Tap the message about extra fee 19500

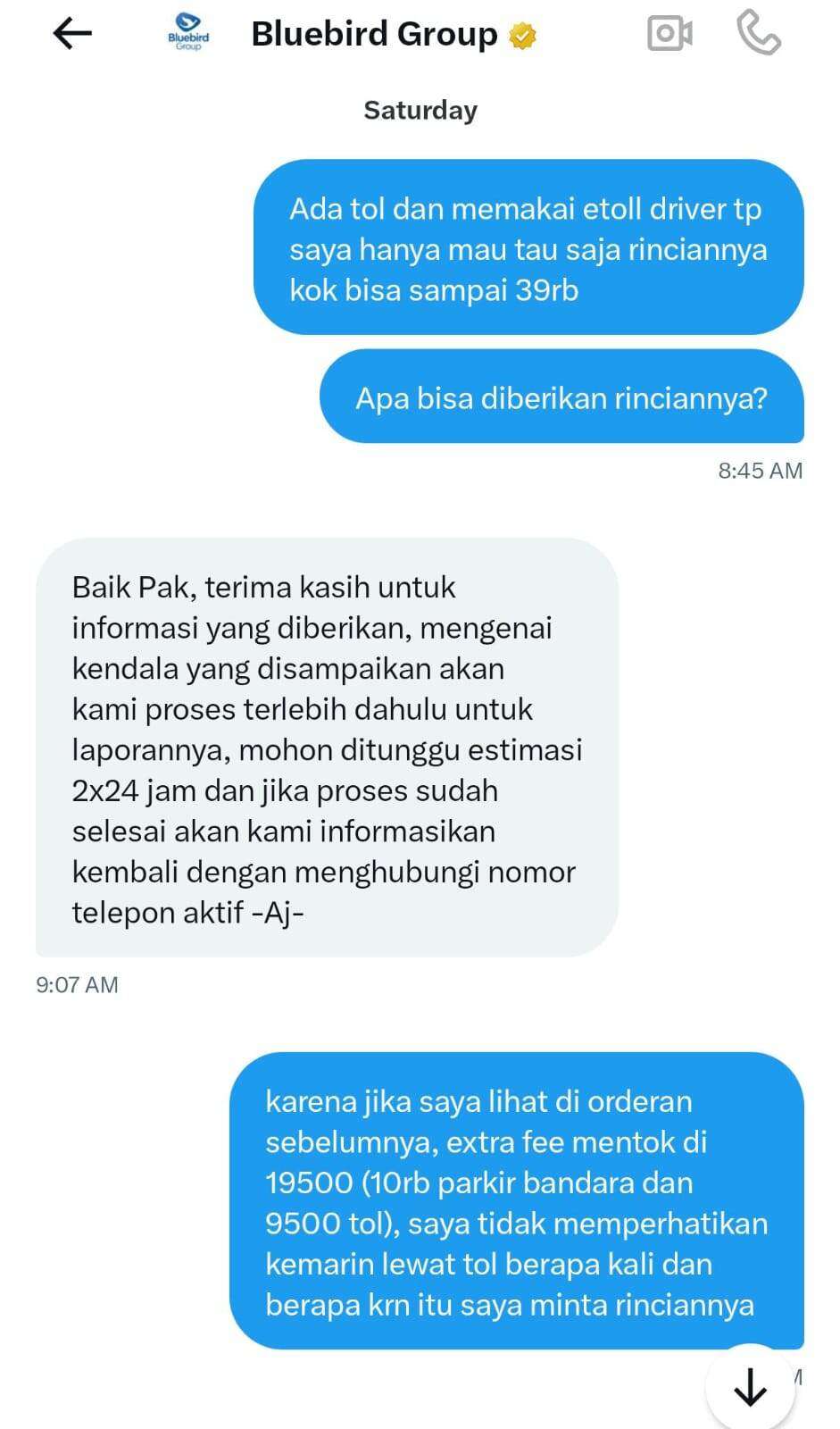coord(517,1201)
